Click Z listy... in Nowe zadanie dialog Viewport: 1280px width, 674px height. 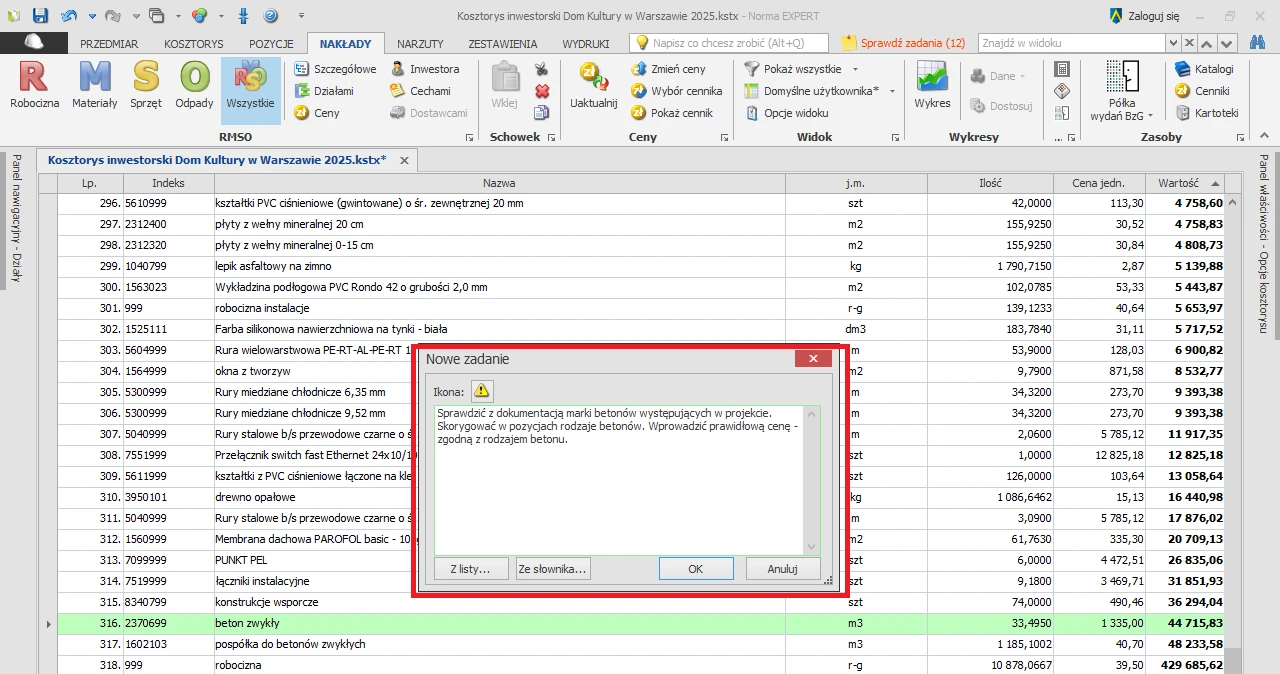coord(471,569)
